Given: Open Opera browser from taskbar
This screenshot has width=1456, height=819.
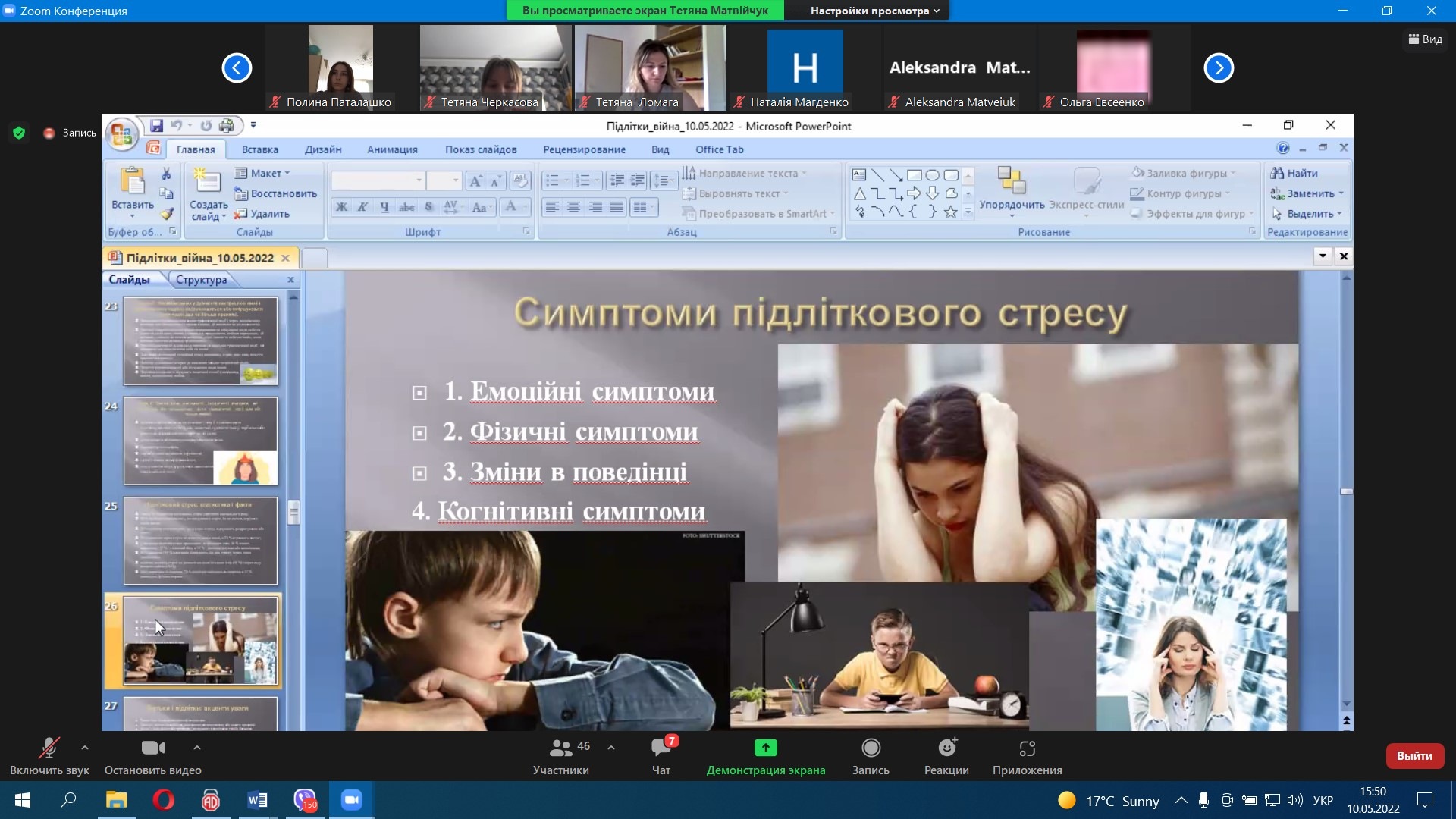Looking at the screenshot, I should tap(163, 800).
